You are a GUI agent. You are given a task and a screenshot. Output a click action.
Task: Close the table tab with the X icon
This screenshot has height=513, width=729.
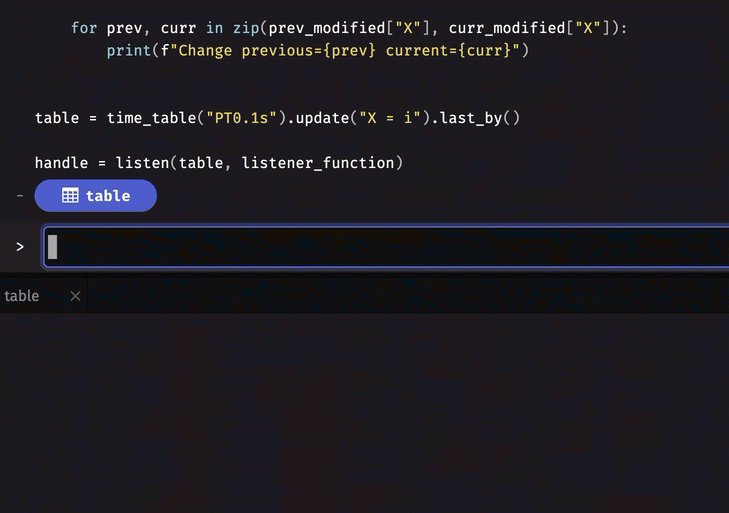click(x=75, y=296)
